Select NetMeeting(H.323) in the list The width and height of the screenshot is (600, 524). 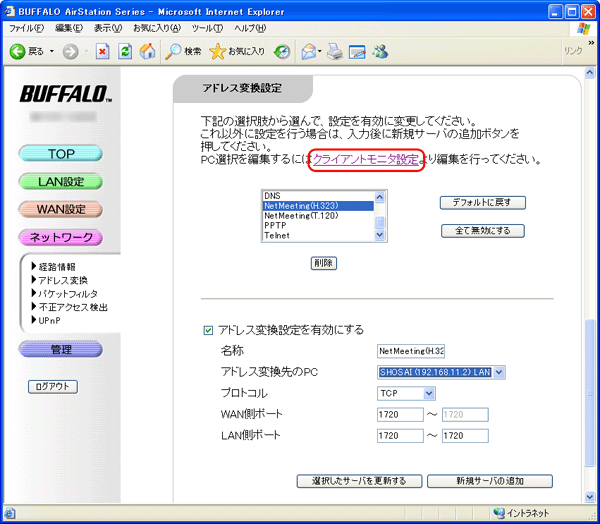point(318,206)
